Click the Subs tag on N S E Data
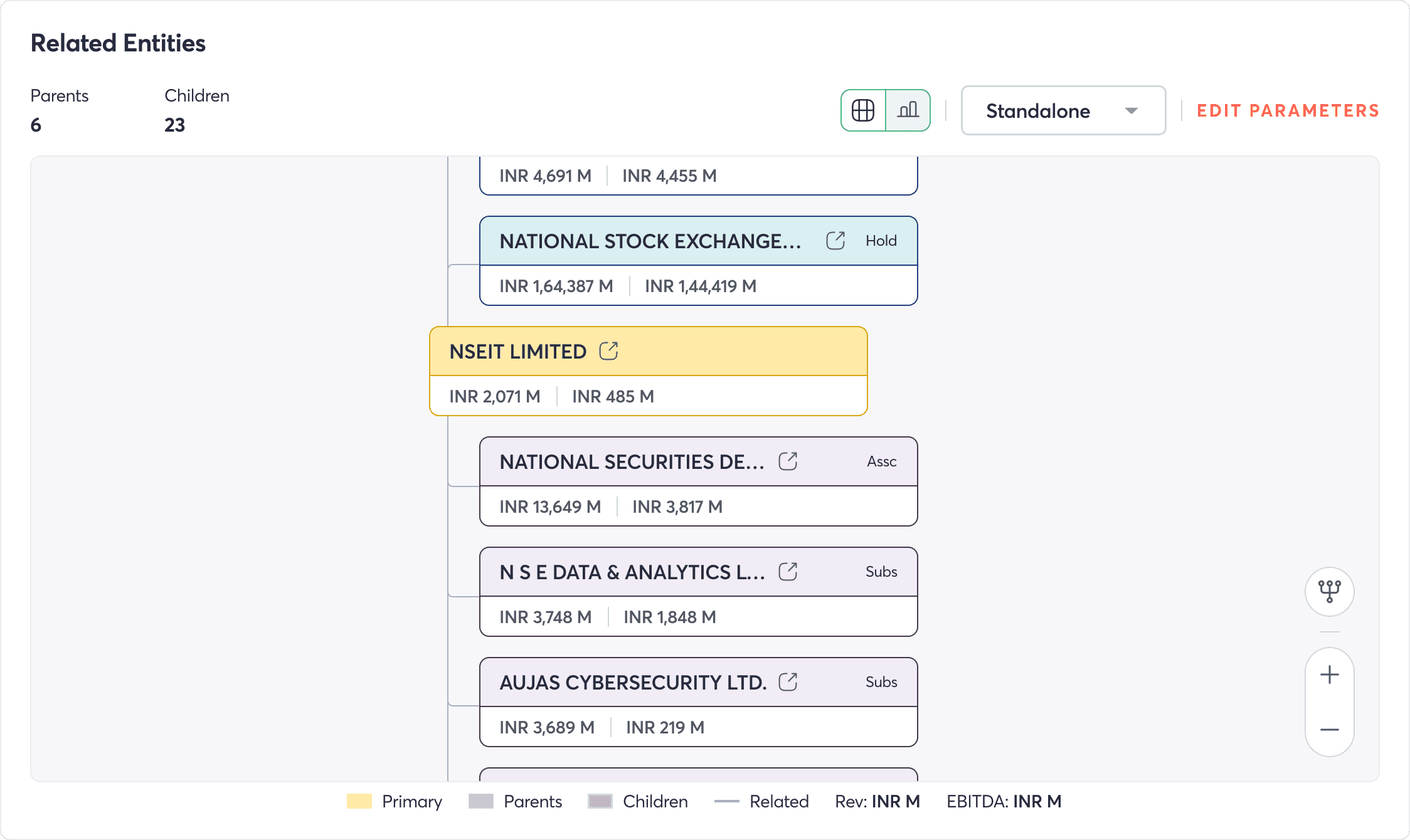The height and width of the screenshot is (840, 1410). coord(881,572)
